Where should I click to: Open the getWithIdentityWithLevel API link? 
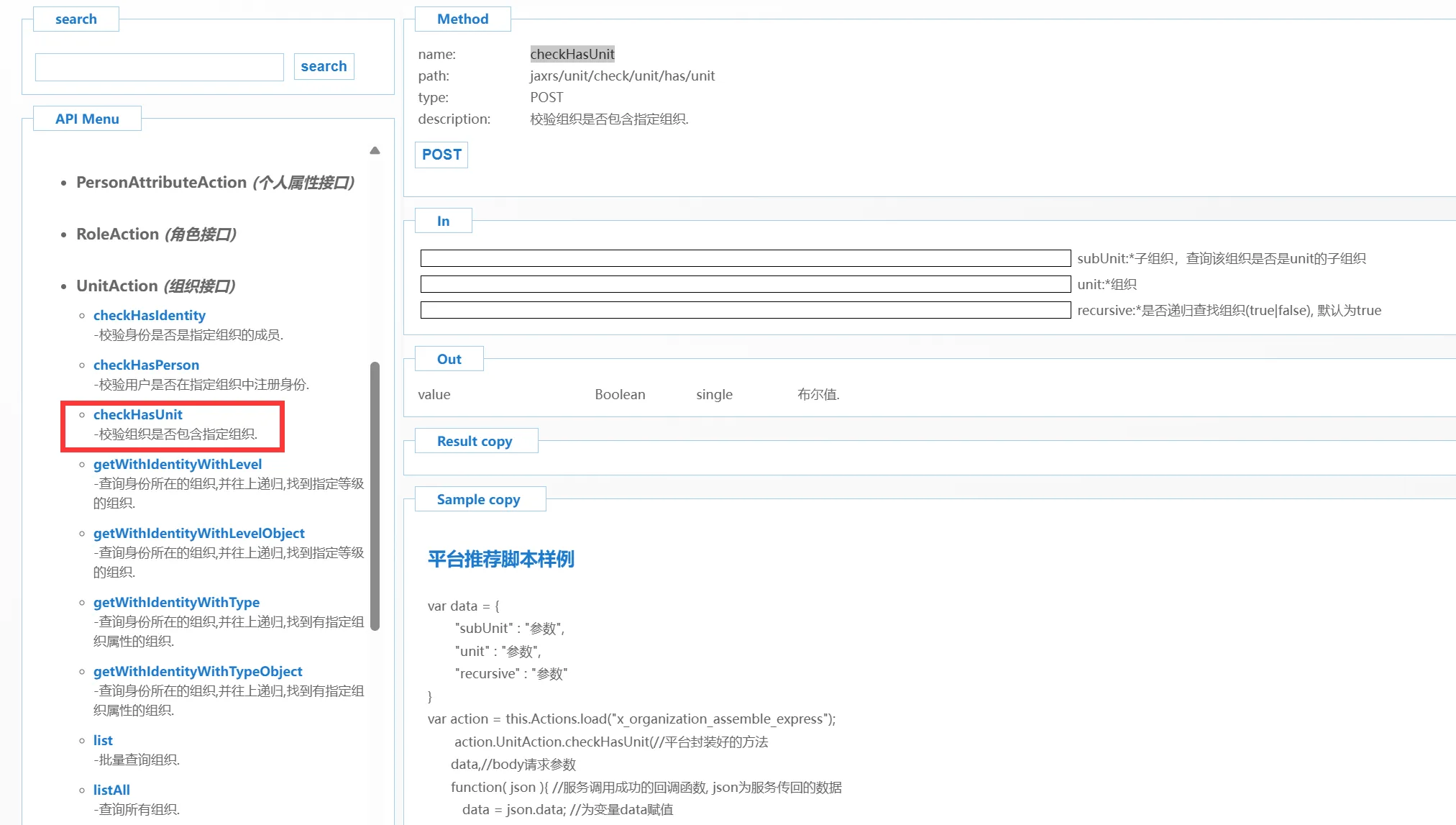(x=177, y=464)
